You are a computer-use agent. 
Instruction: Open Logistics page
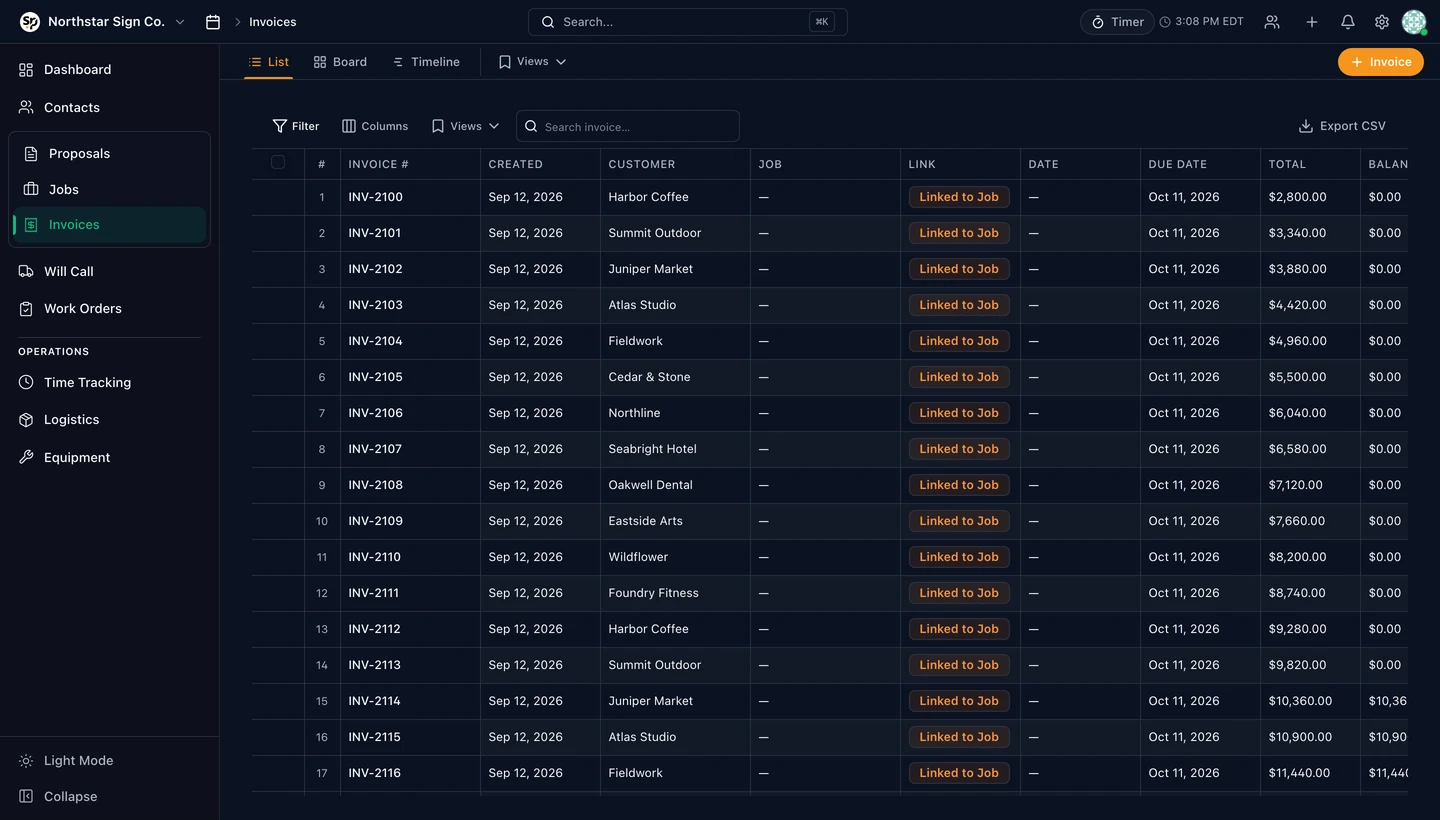pyautogui.click(x=110, y=419)
